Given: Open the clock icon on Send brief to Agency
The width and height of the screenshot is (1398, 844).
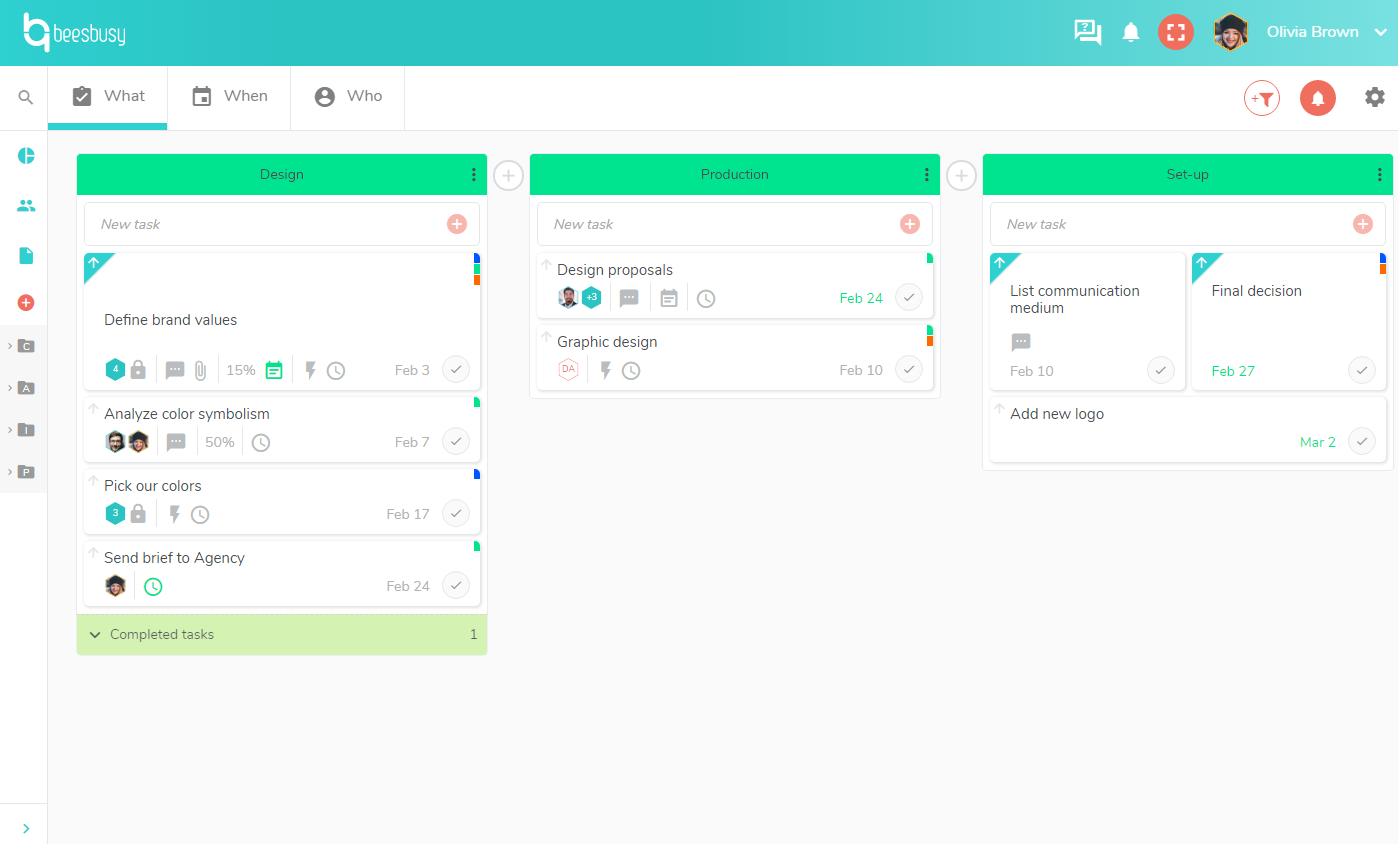Looking at the screenshot, I should pos(152,586).
